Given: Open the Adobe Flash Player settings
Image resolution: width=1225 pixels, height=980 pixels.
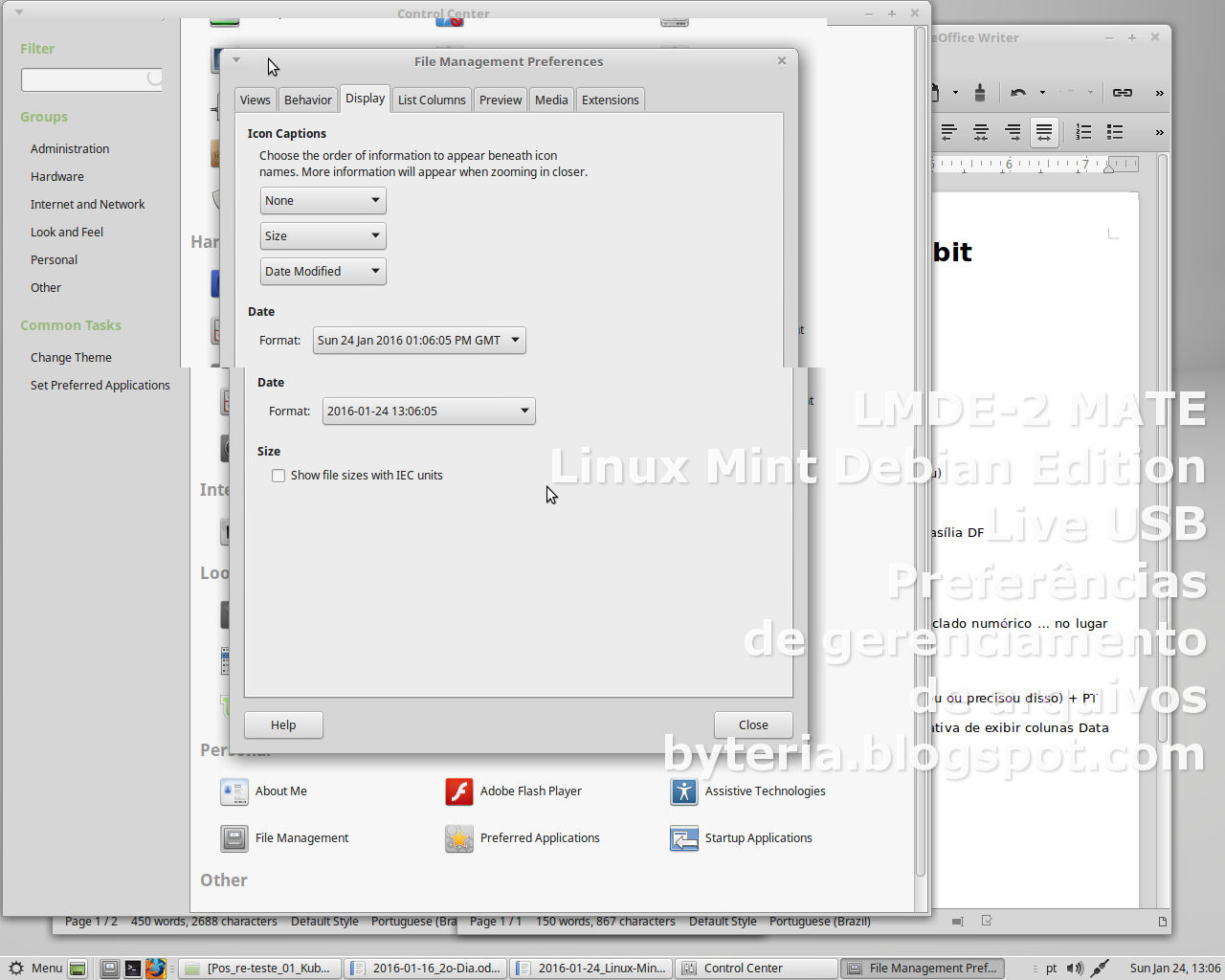Looking at the screenshot, I should click(458, 791).
